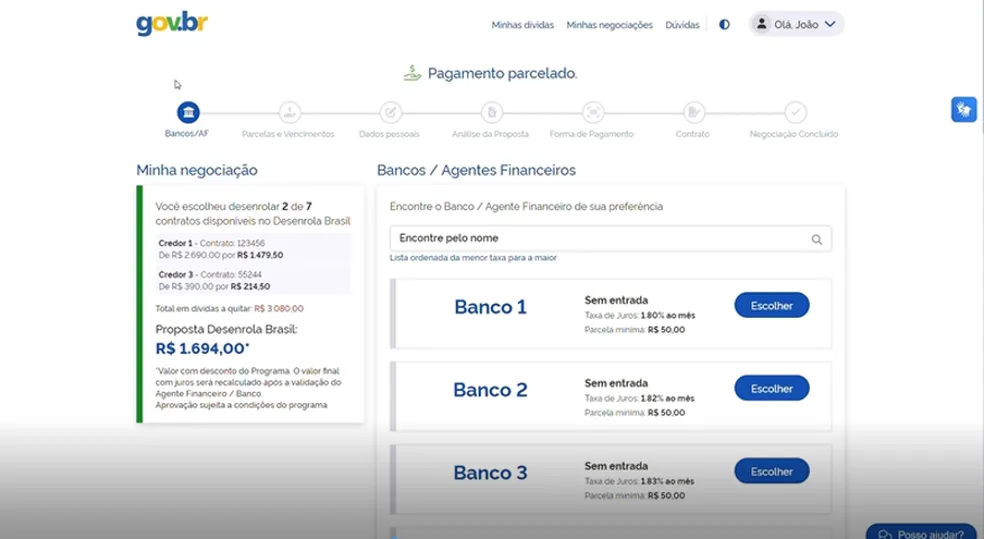Viewport: 984px width, 539px height.
Task: Click the search magnifier icon
Action: click(x=816, y=239)
